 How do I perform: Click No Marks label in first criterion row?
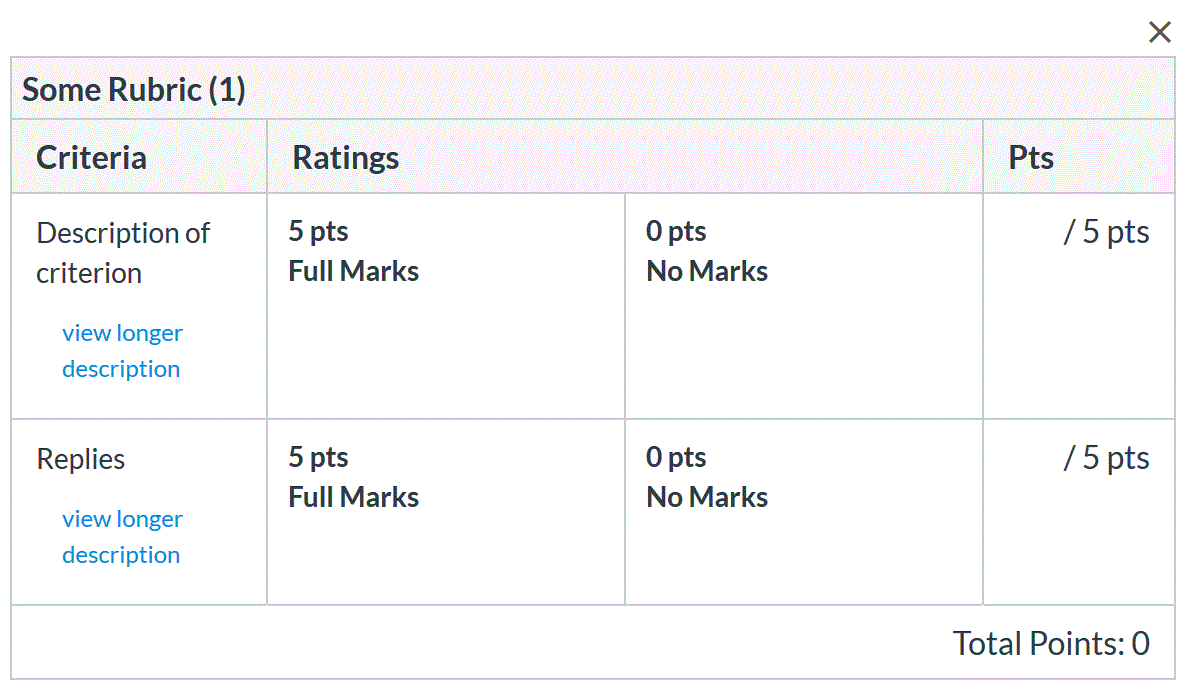tap(707, 271)
